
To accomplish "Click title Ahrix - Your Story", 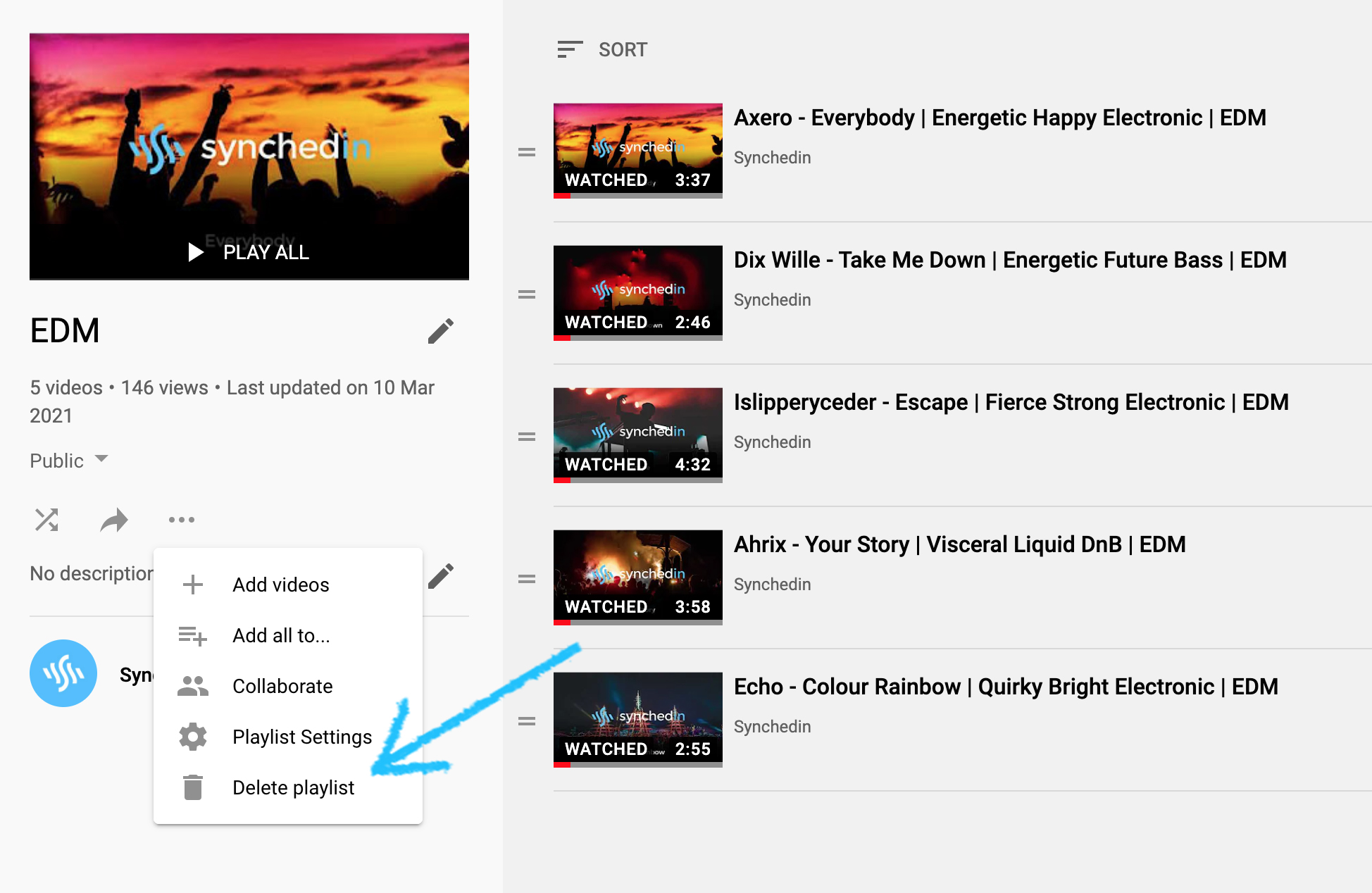I will pyautogui.click(x=960, y=544).
